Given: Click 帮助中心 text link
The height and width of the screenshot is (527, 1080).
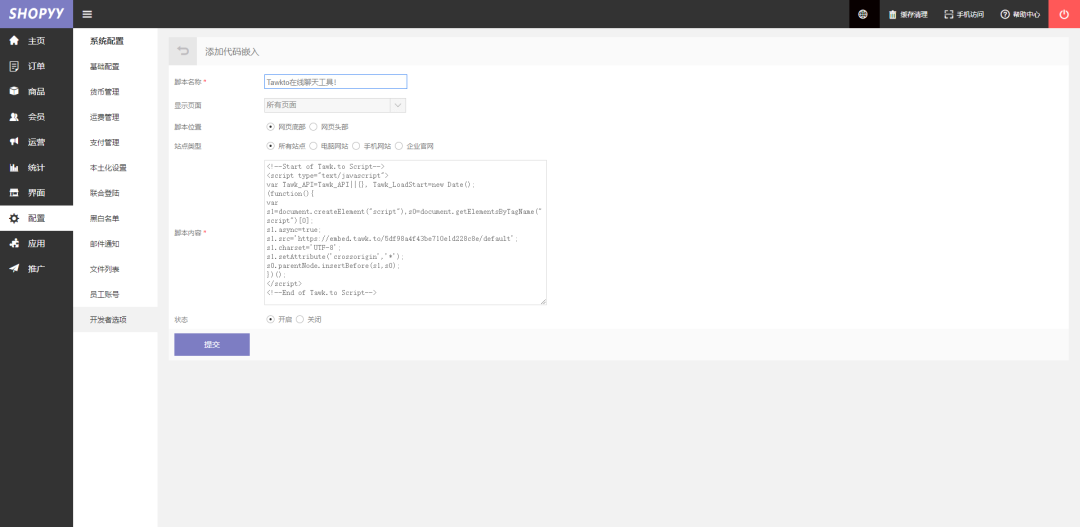Looking at the screenshot, I should click(x=1026, y=14).
